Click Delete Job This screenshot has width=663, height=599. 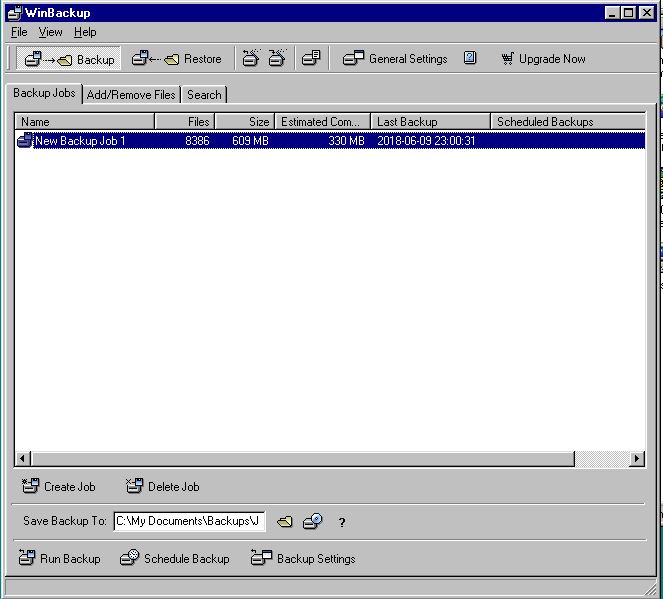point(163,487)
